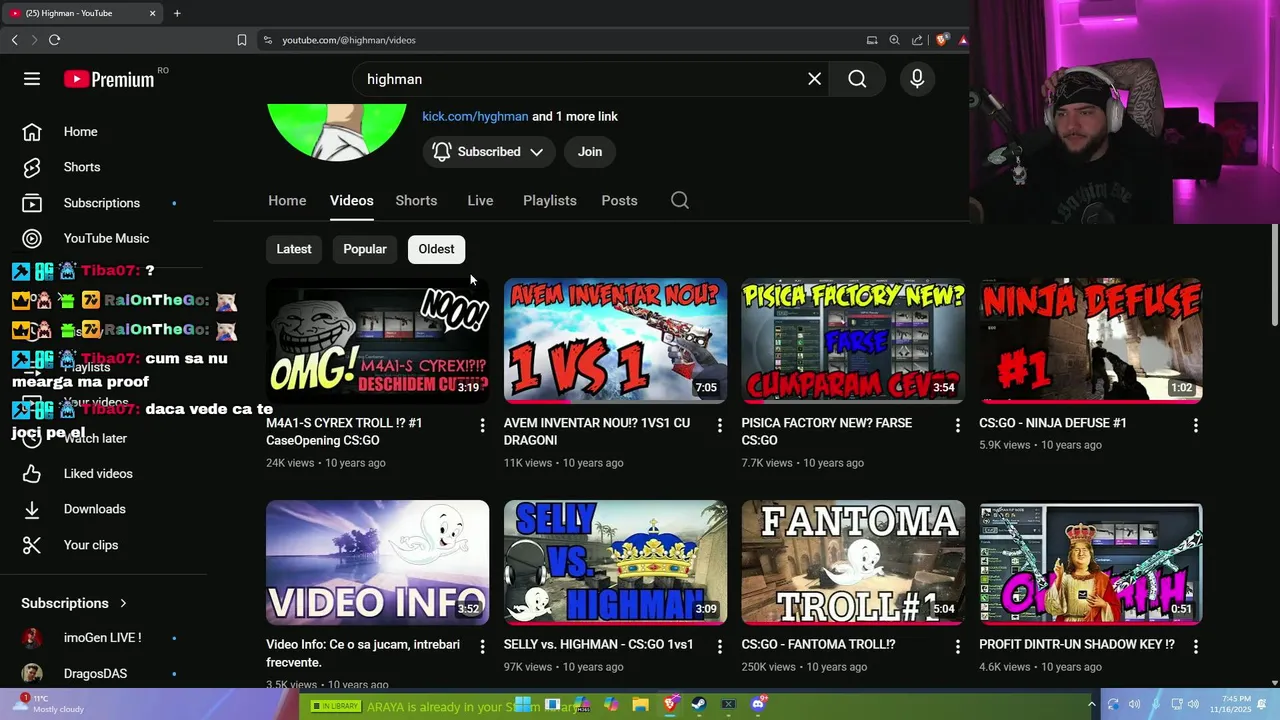1280x720 pixels.
Task: Reload the browser page
Action: click(x=54, y=40)
